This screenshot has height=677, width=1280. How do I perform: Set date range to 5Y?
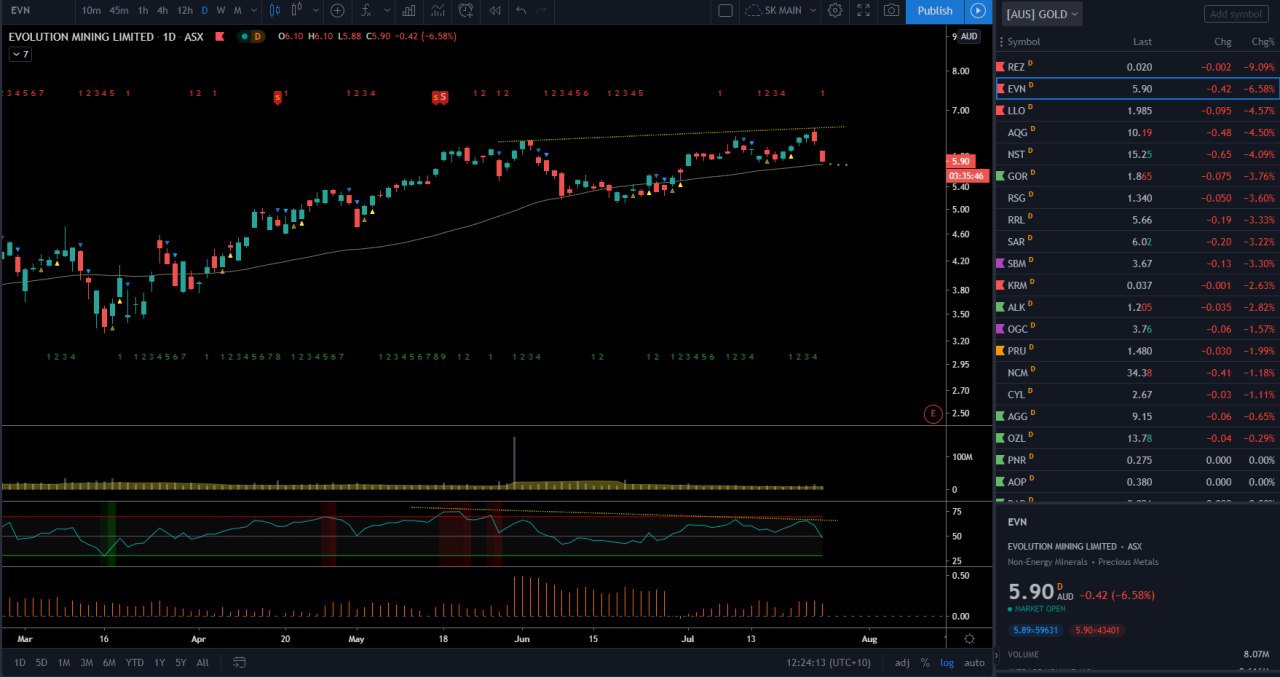[181, 662]
